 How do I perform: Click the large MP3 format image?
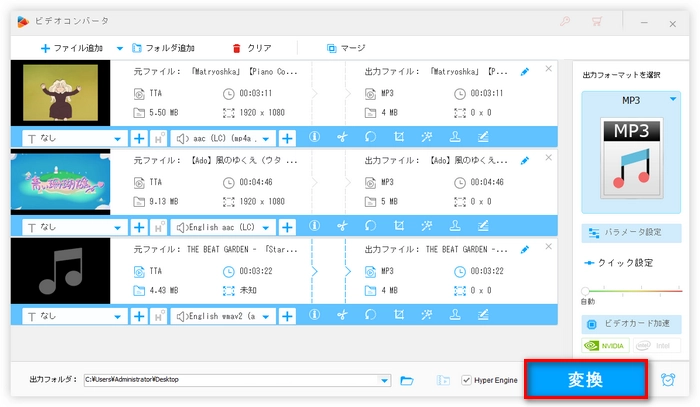[631, 158]
